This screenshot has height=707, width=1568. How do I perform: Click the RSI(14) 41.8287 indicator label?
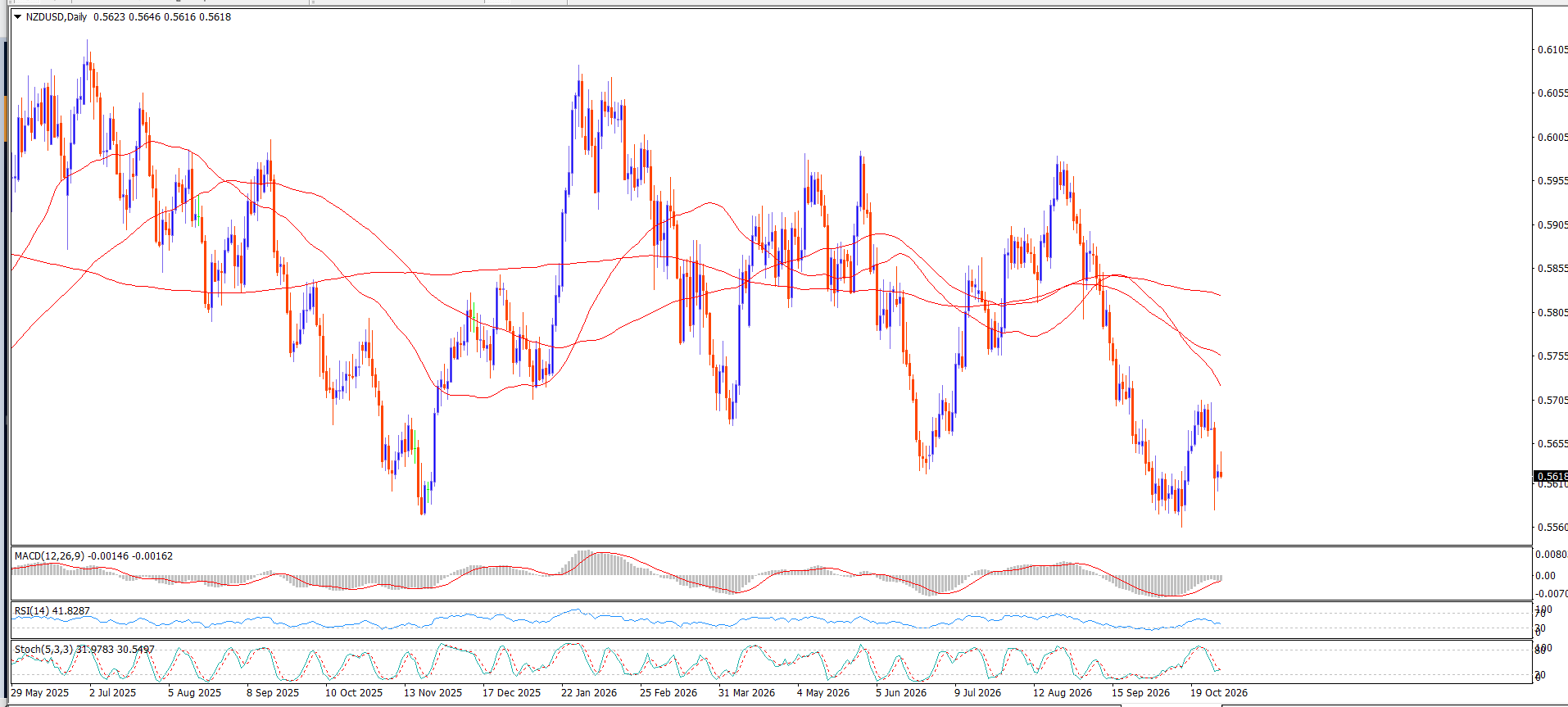coord(52,611)
